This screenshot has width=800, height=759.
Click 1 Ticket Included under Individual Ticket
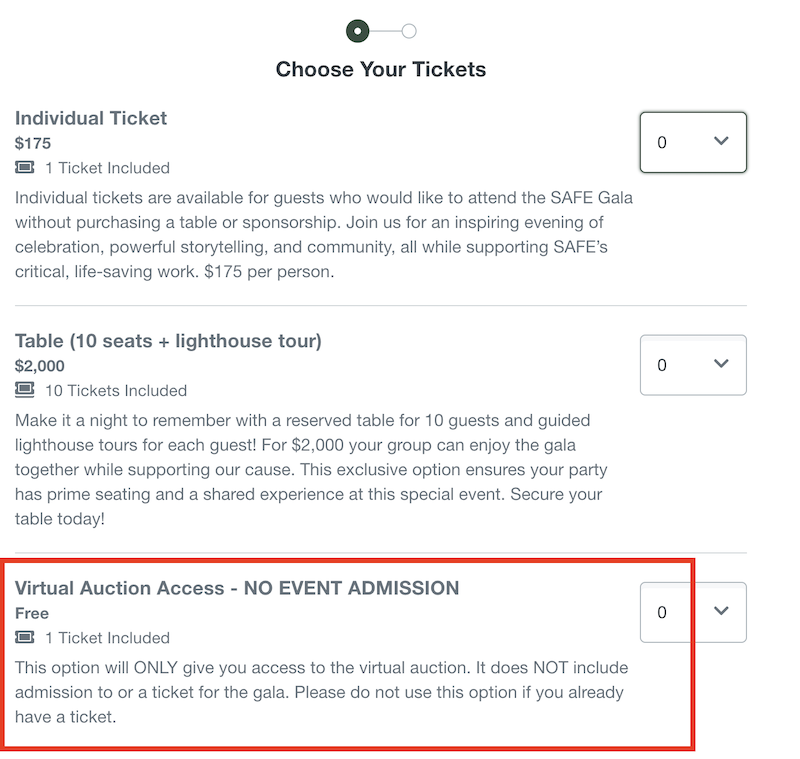point(107,168)
